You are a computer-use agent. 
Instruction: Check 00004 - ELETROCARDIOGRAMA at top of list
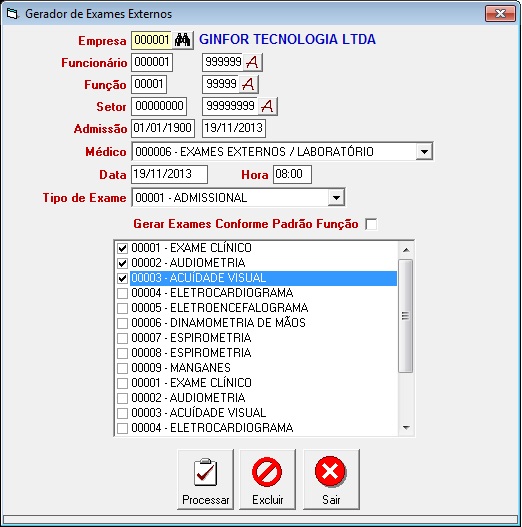pyautogui.click(x=122, y=293)
